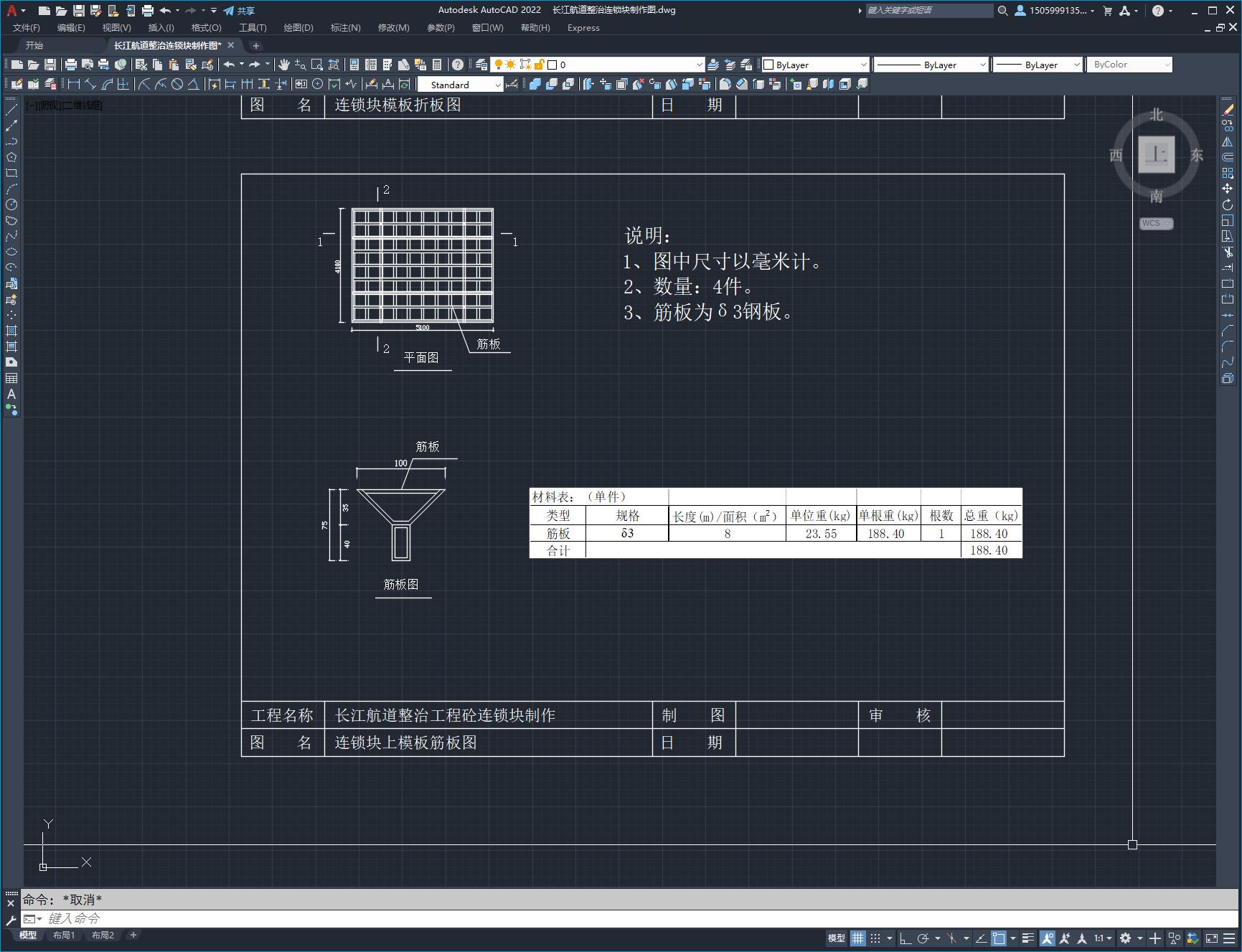Screen dimensions: 1242x952
Task: Expand the user account 1505999135 dropdown
Action: 1055,11
